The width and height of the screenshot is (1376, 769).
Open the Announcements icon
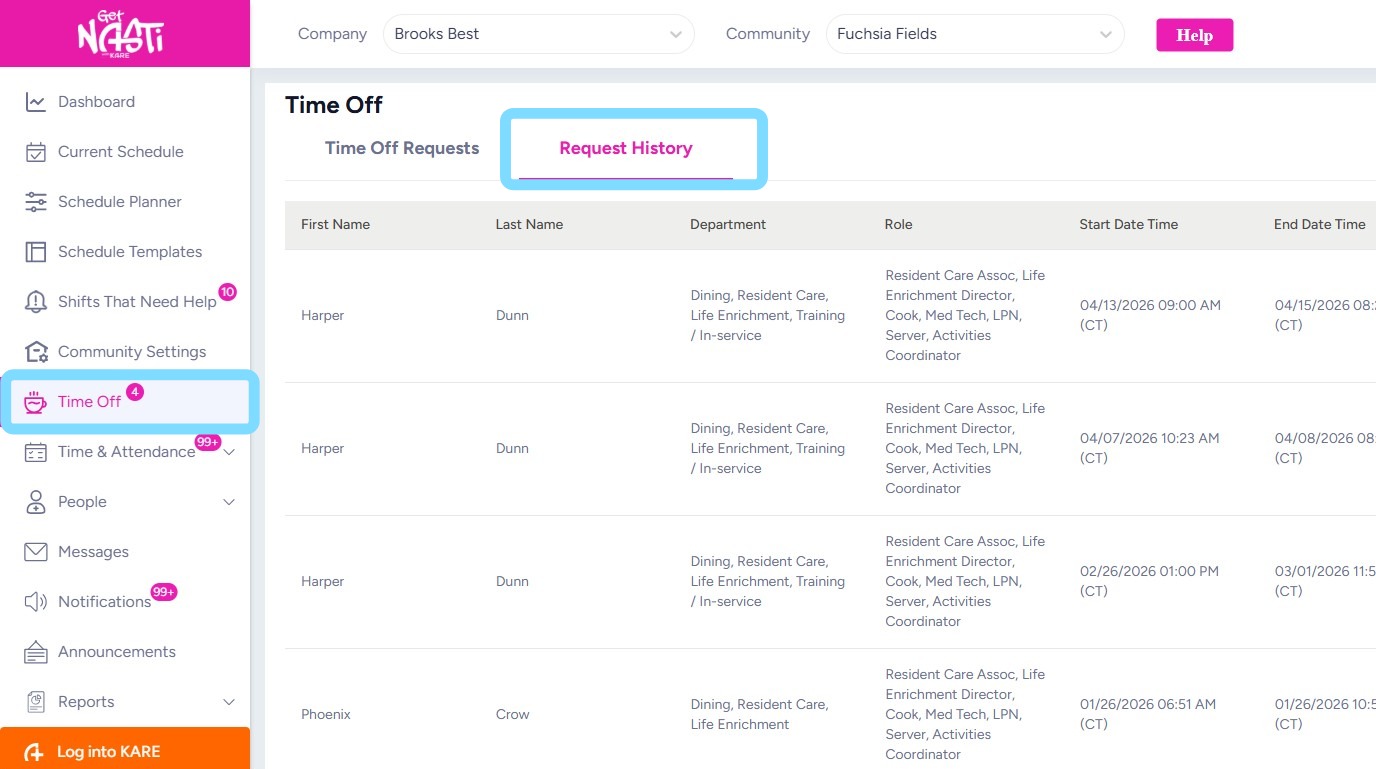click(x=36, y=652)
